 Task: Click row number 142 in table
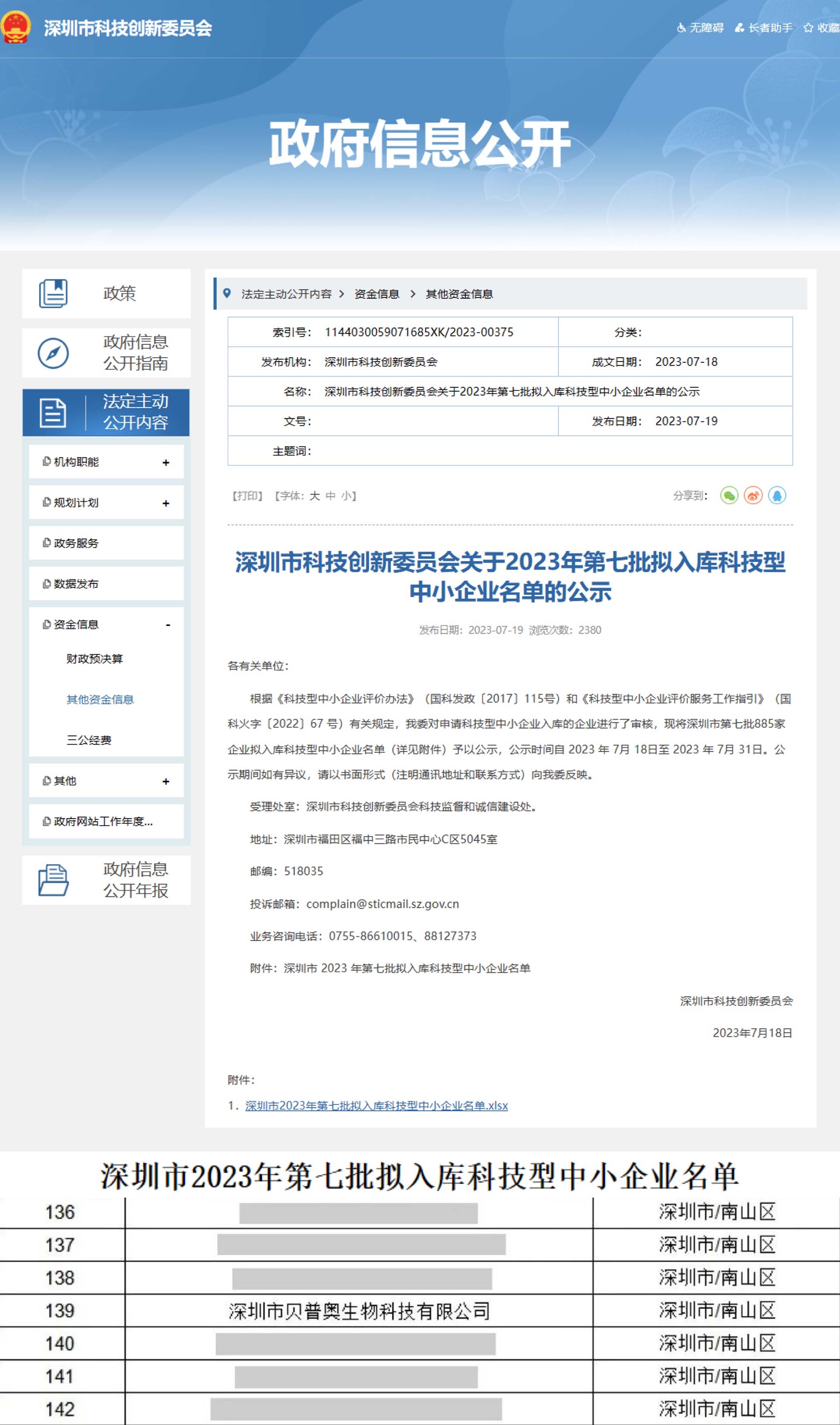point(60,1409)
